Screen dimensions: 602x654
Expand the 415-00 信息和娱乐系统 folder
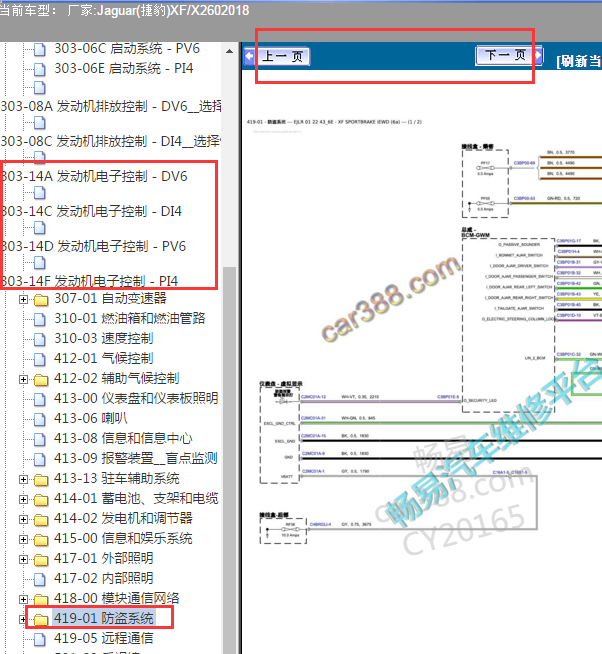(x=23, y=540)
